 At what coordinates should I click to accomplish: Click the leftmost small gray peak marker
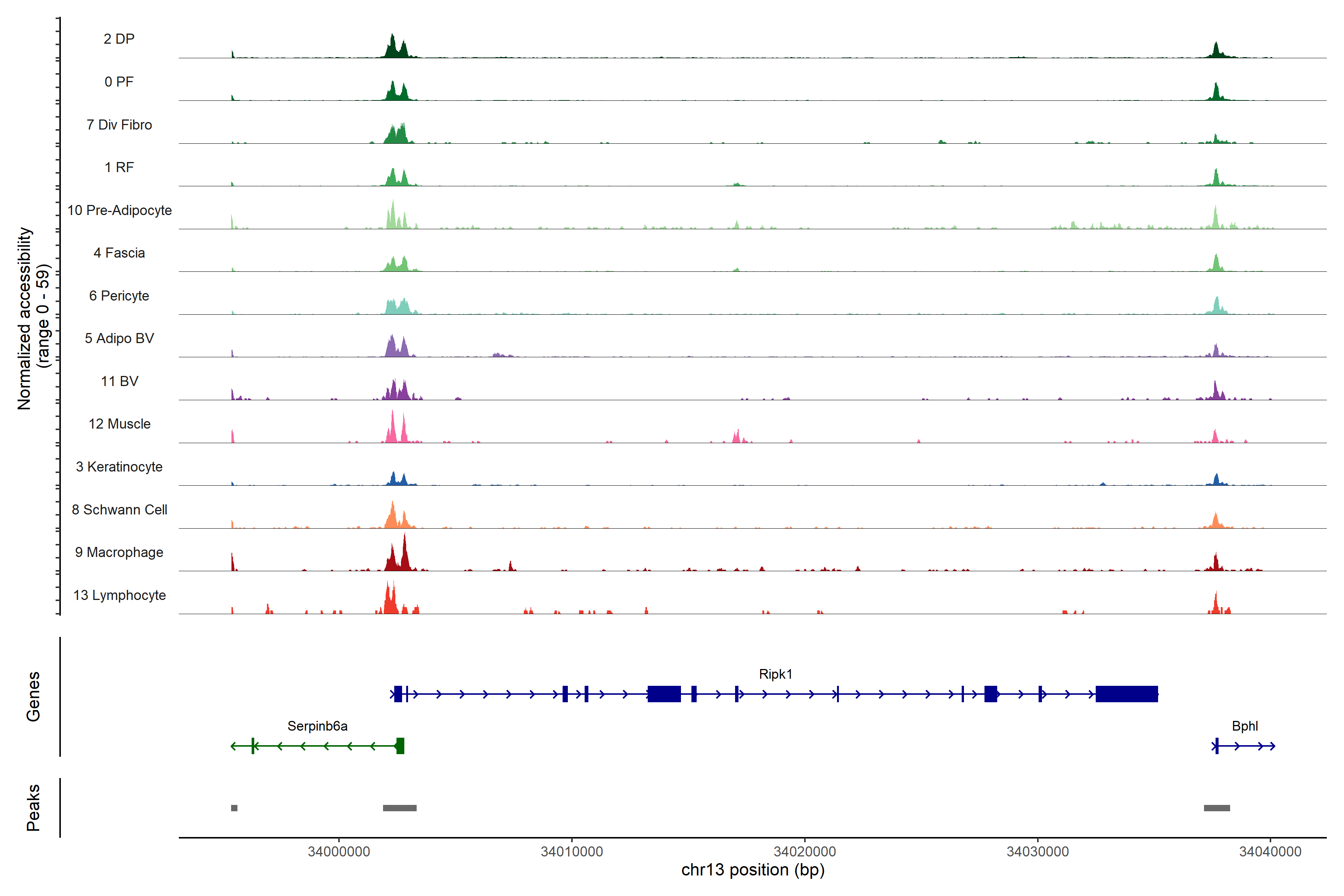coord(234,808)
